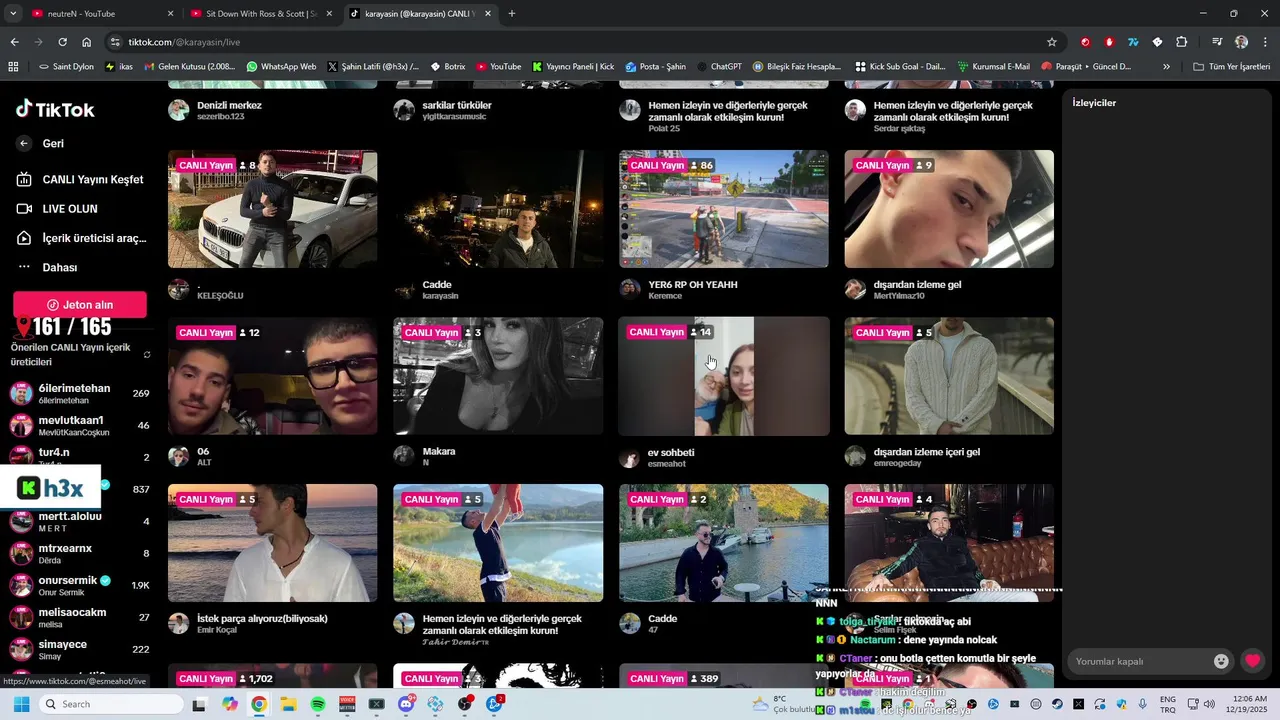
Task: Open OBS Studio from the taskbar
Action: point(465,704)
